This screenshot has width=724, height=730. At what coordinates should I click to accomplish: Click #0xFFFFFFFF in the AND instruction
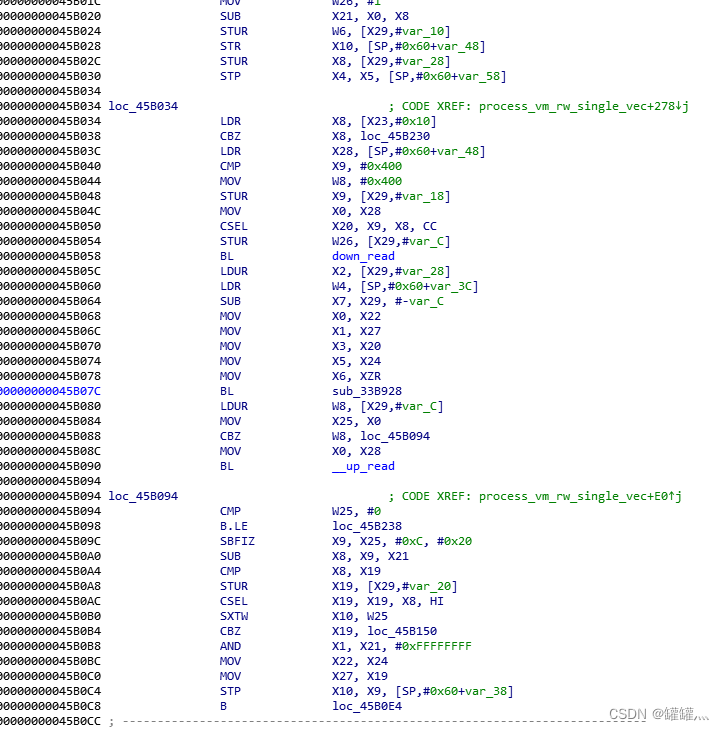pos(433,646)
